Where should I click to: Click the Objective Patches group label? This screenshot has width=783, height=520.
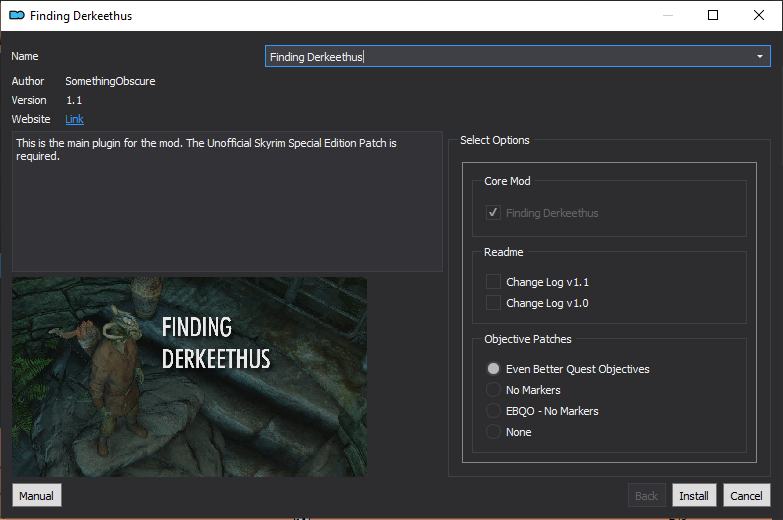pyautogui.click(x=528, y=339)
